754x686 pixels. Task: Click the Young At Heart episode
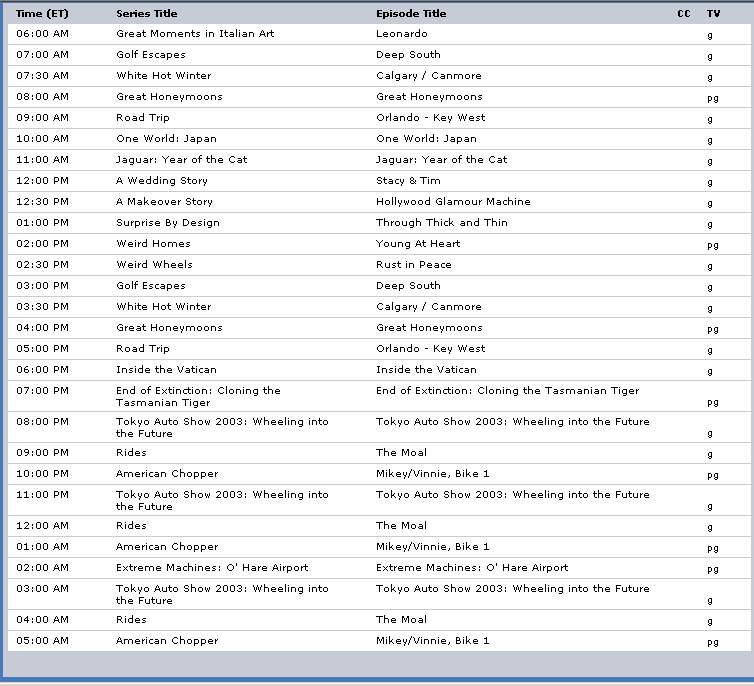418,244
